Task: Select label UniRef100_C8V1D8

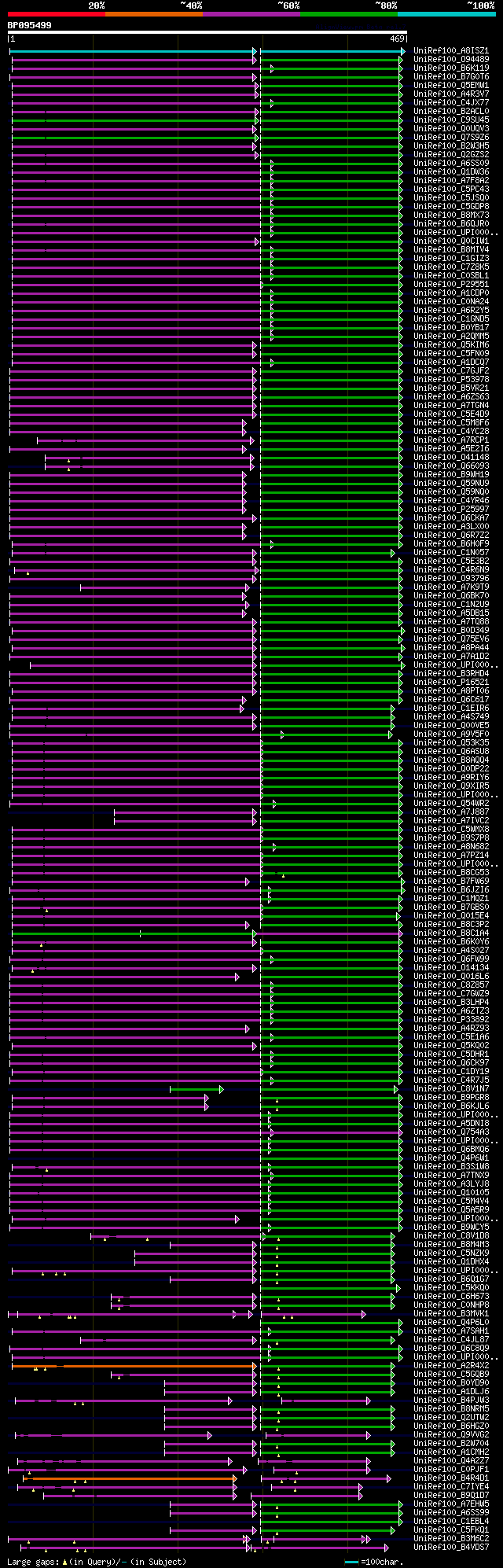Action: 451,1235
